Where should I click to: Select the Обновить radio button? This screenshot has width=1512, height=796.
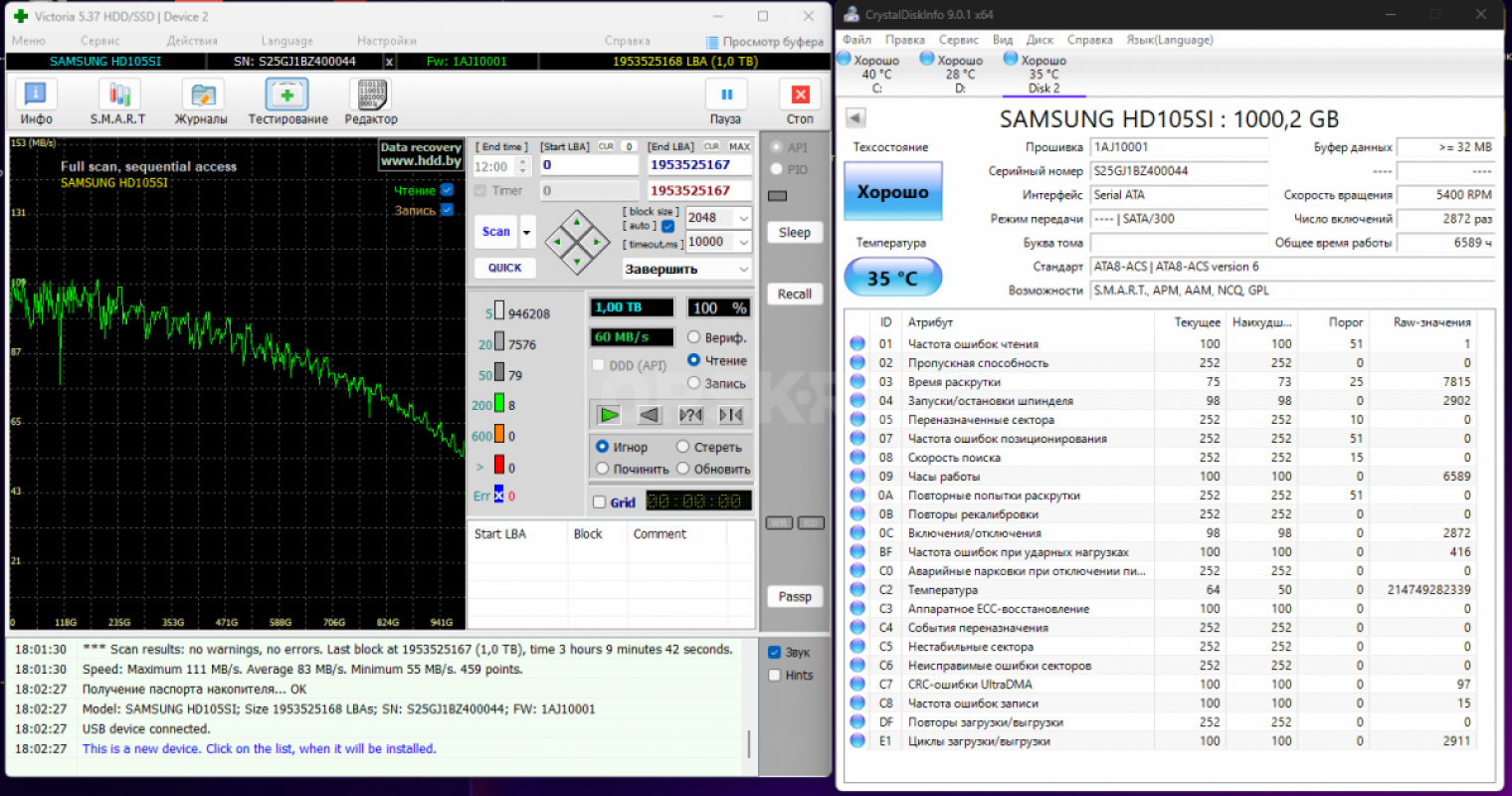pyautogui.click(x=682, y=469)
